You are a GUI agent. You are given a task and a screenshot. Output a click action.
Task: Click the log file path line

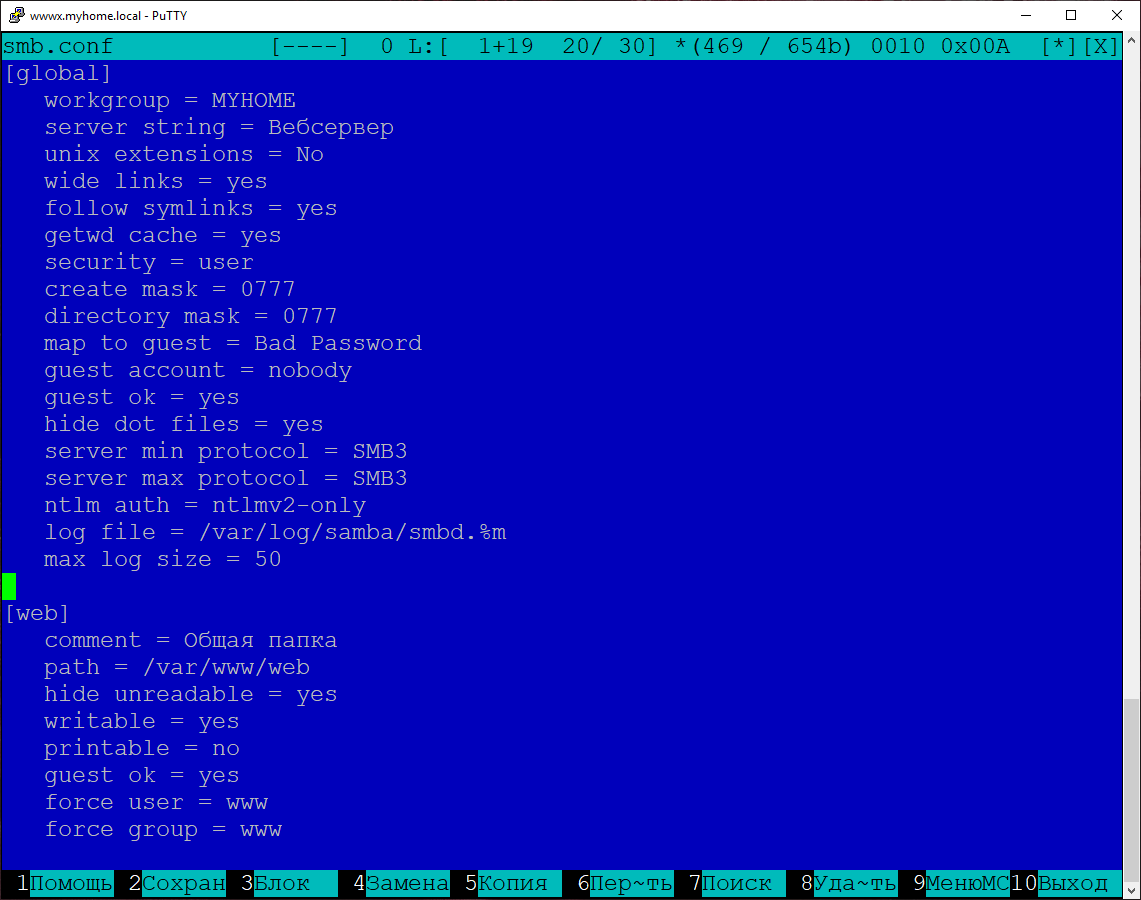click(275, 532)
